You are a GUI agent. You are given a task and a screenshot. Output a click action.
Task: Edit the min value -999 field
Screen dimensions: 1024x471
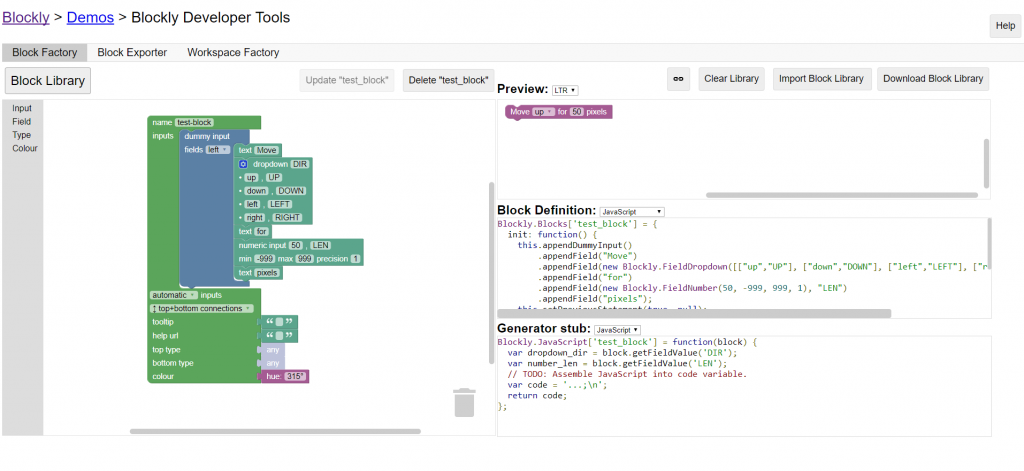265,259
